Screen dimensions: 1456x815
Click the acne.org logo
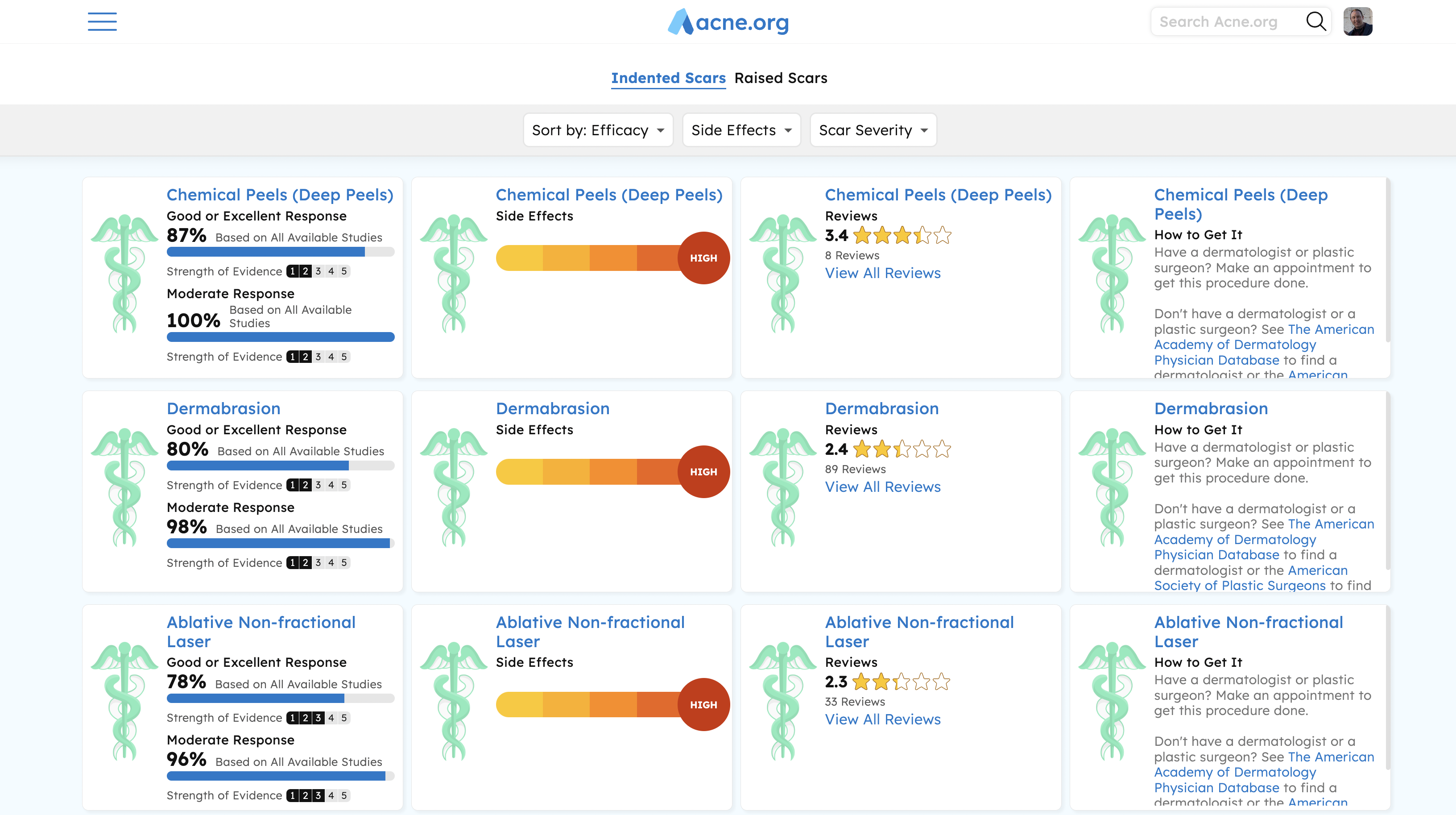pyautogui.click(x=728, y=22)
